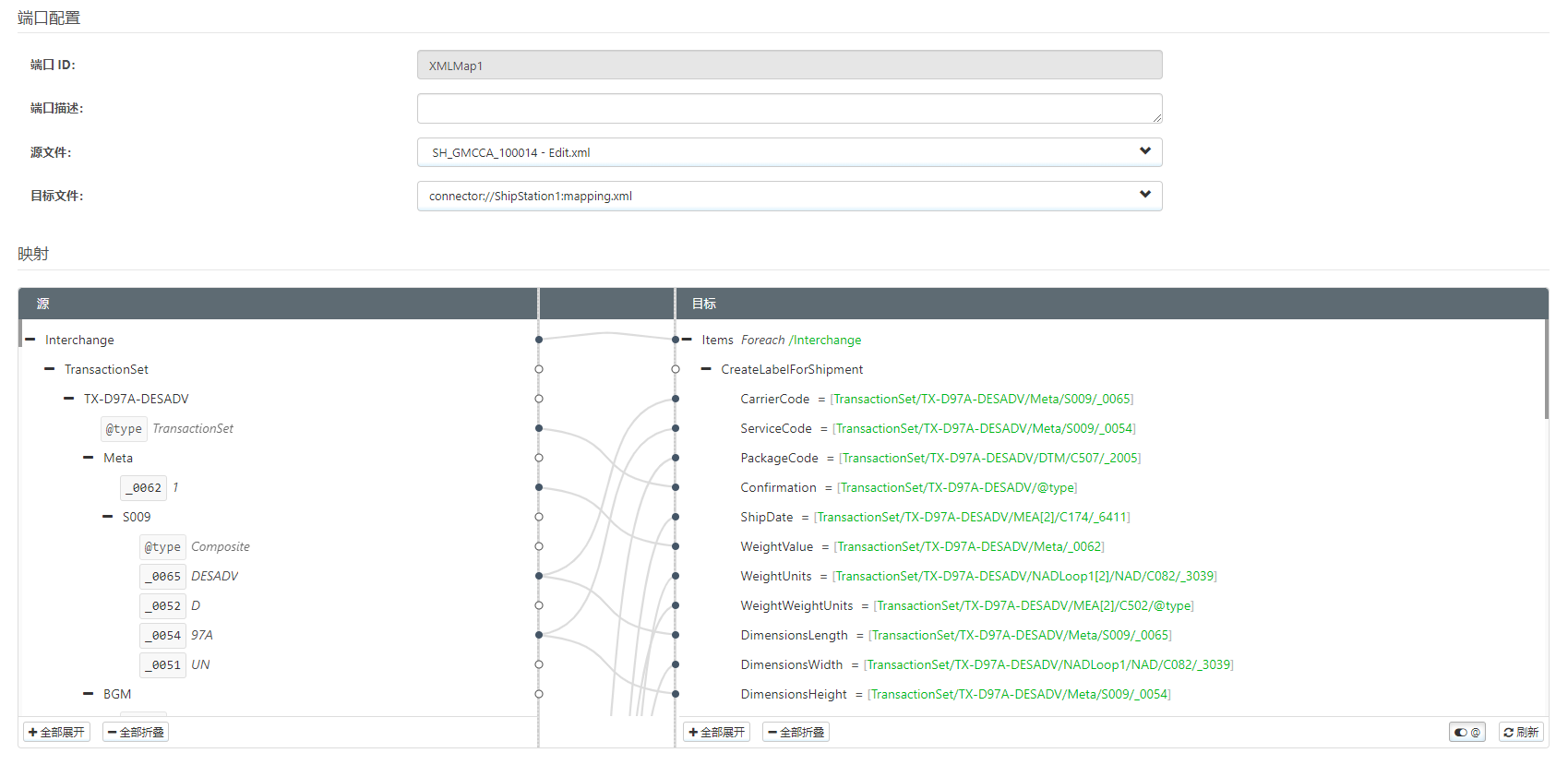Collapse the TransactionSet tree node
The width and height of the screenshot is (1568, 765).
click(x=50, y=369)
